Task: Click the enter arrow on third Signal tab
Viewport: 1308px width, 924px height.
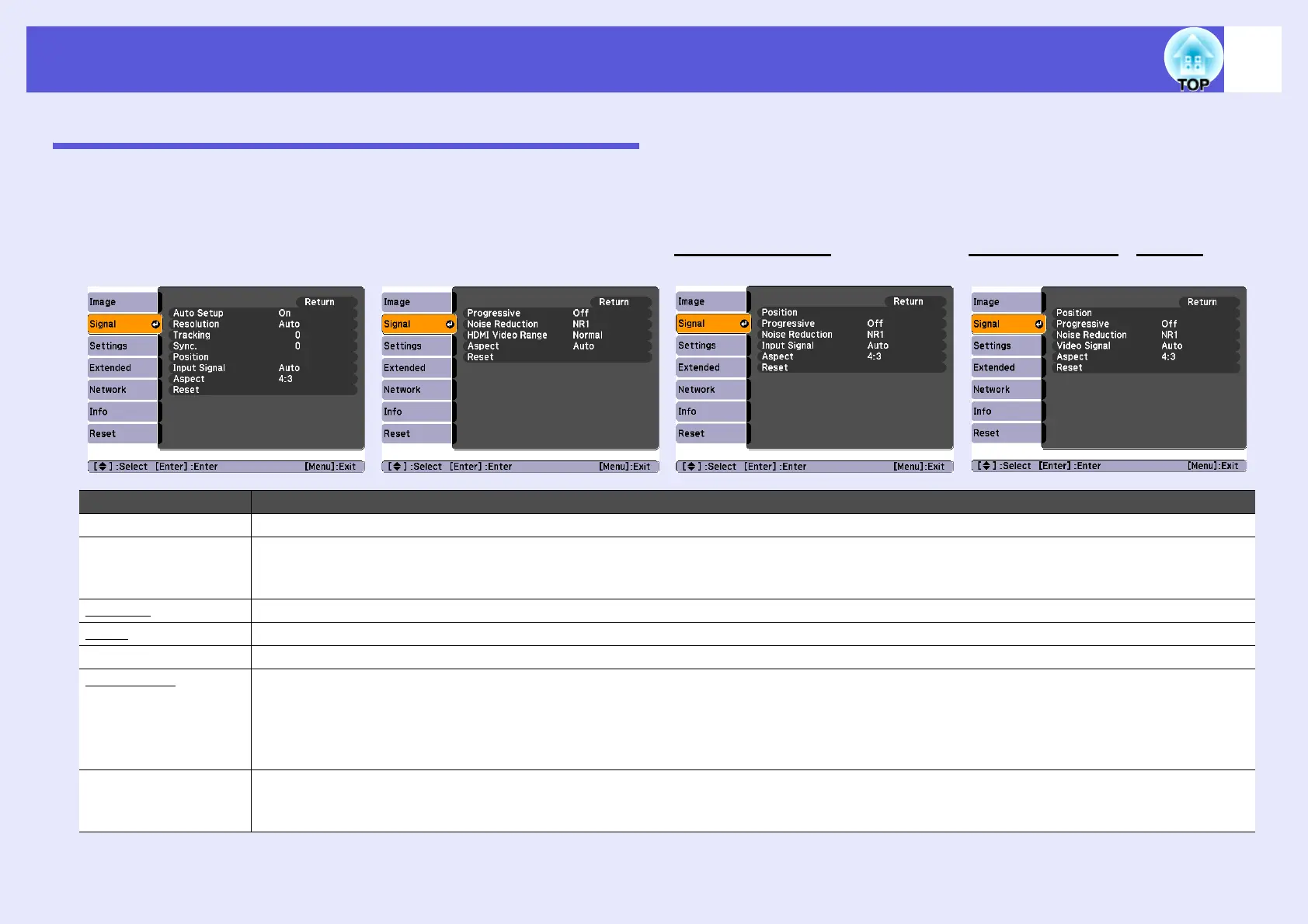Action: point(743,323)
